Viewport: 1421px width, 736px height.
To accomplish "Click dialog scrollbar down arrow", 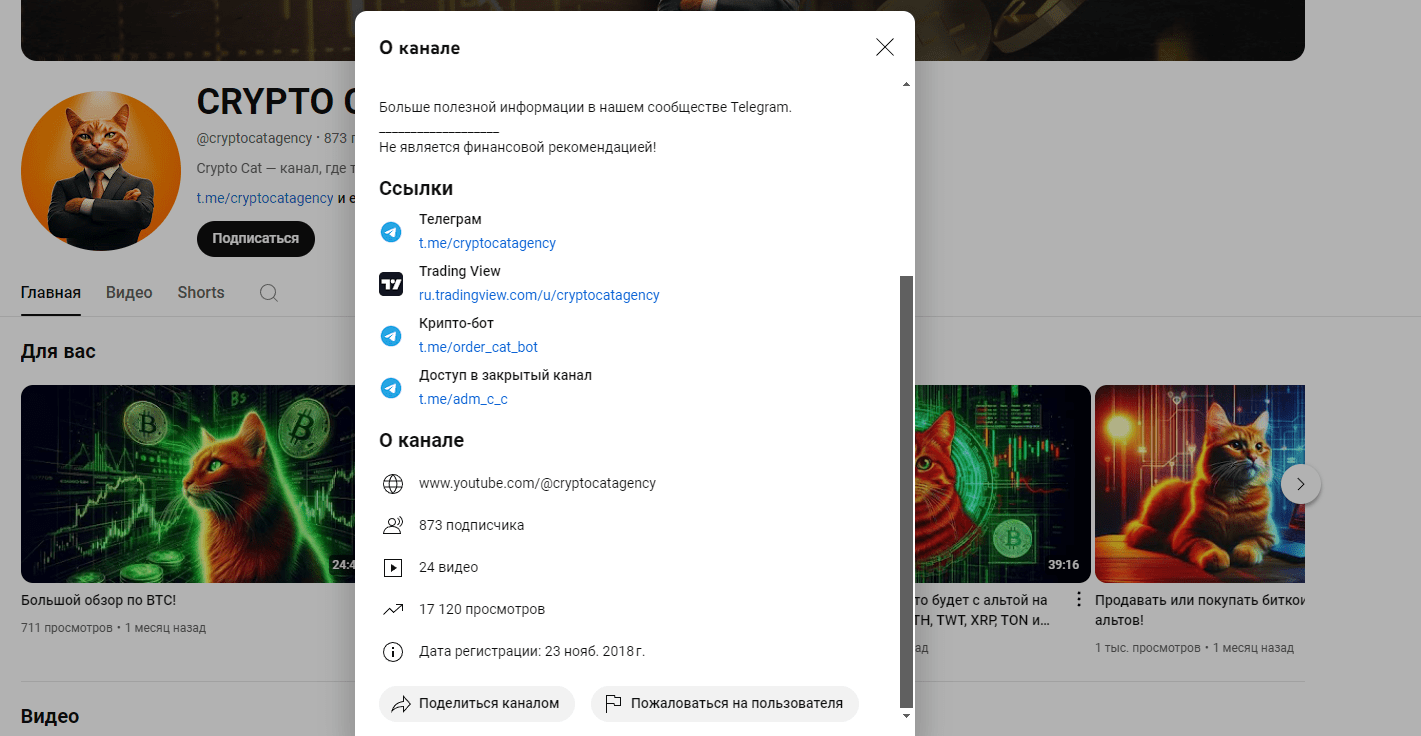I will pyautogui.click(x=907, y=716).
